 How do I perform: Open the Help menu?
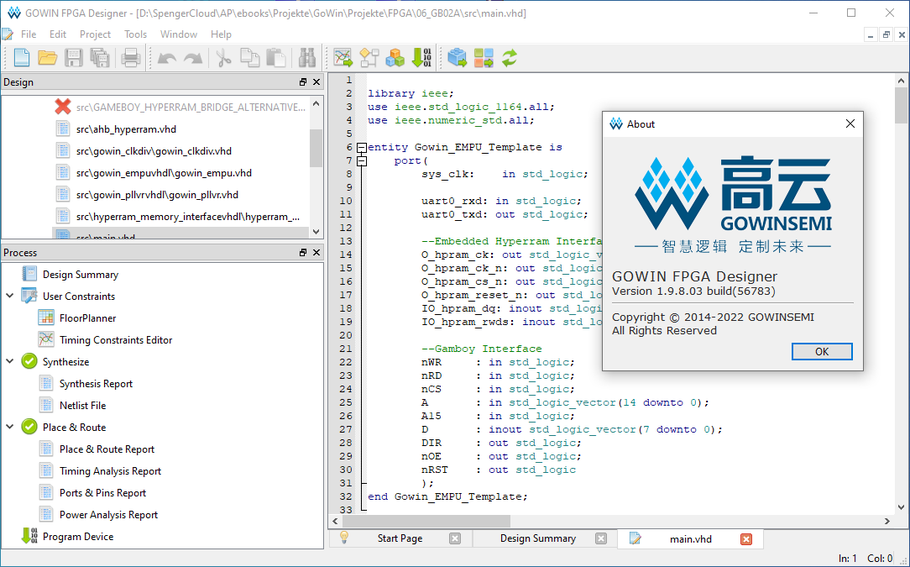coord(221,34)
